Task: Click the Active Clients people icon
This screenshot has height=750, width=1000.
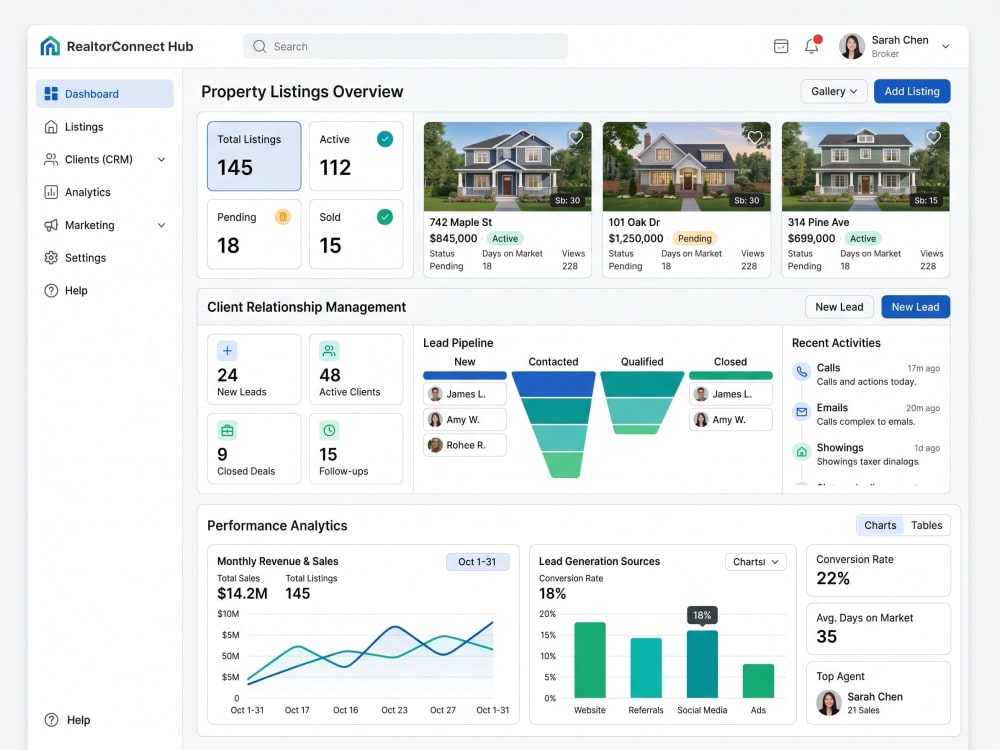Action: (329, 351)
